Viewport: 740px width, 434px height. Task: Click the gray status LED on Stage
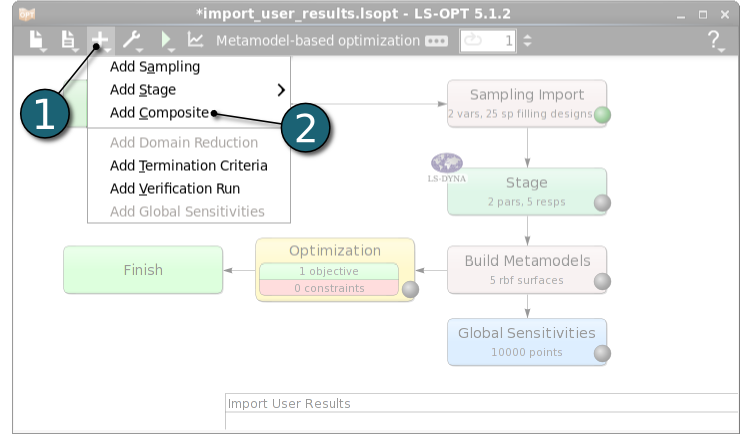coord(602,203)
